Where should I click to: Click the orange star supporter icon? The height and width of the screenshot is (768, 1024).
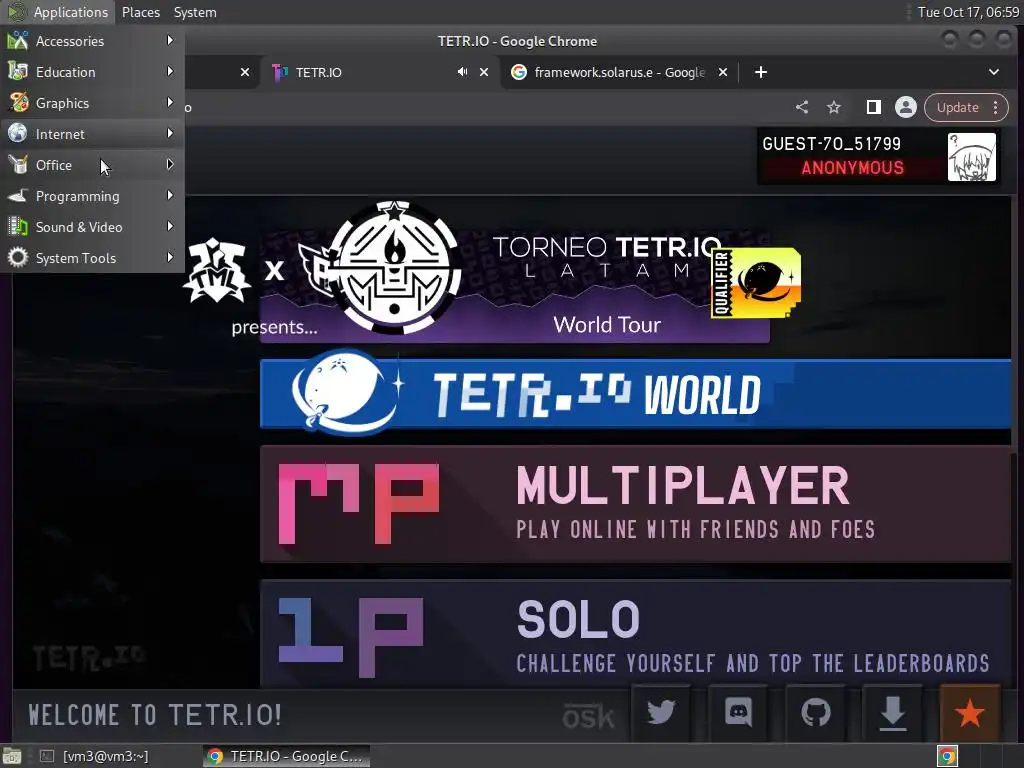click(970, 712)
